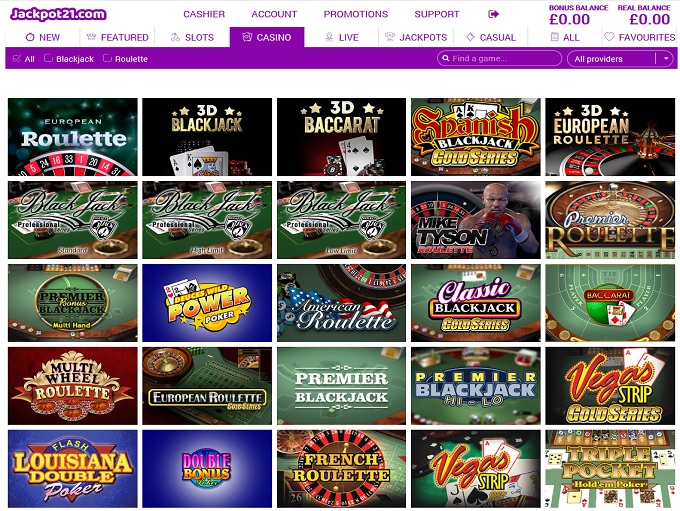
Task: Open the Featured crown icon tab
Action: pyautogui.click(x=91, y=37)
